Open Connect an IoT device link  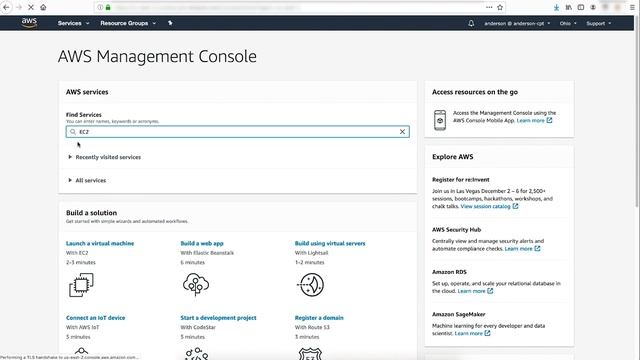click(96, 318)
